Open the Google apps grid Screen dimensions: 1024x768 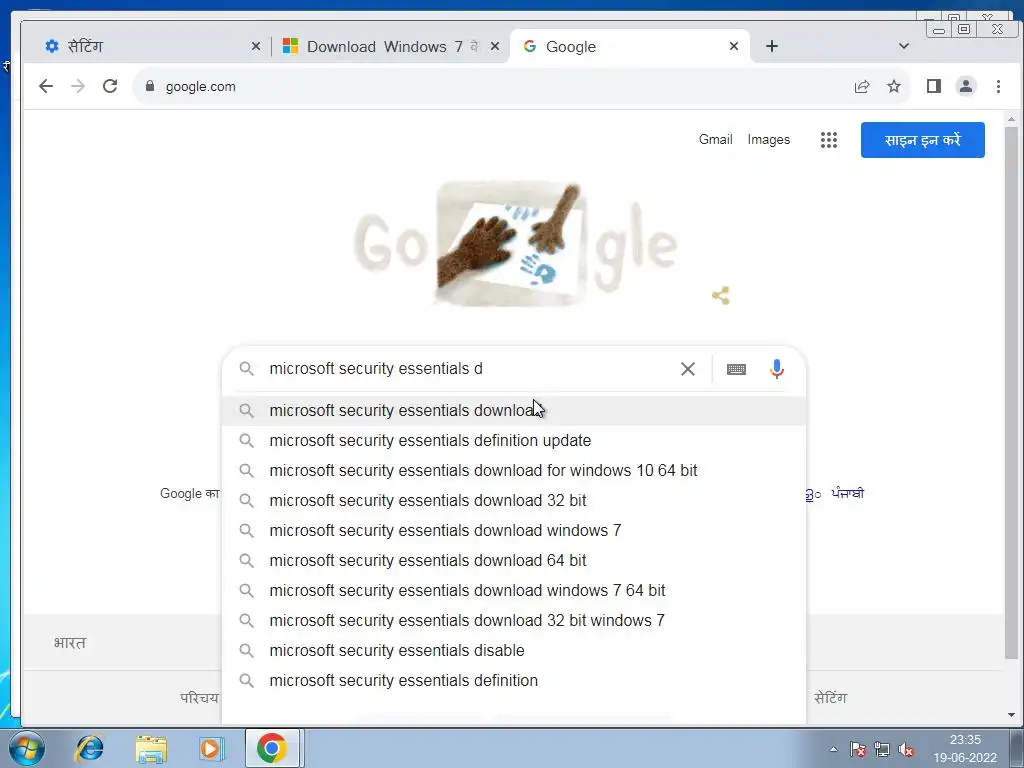(829, 140)
